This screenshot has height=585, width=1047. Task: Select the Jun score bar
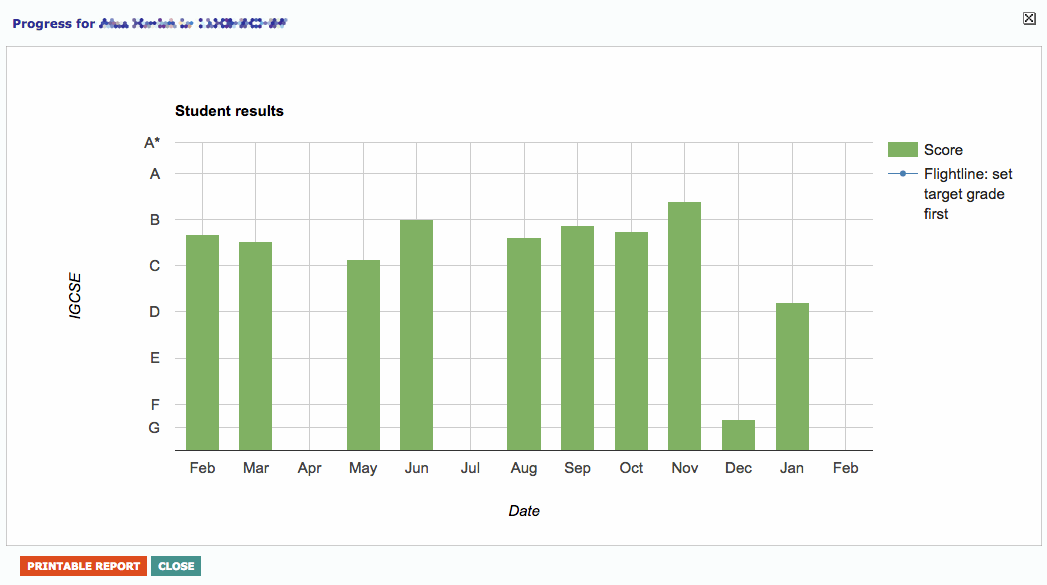tap(416, 335)
